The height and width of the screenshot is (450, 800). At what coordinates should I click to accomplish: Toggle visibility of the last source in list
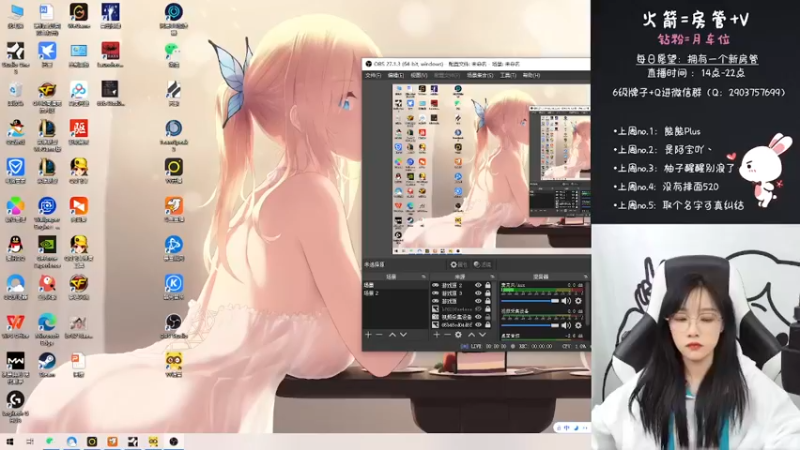[x=478, y=324]
